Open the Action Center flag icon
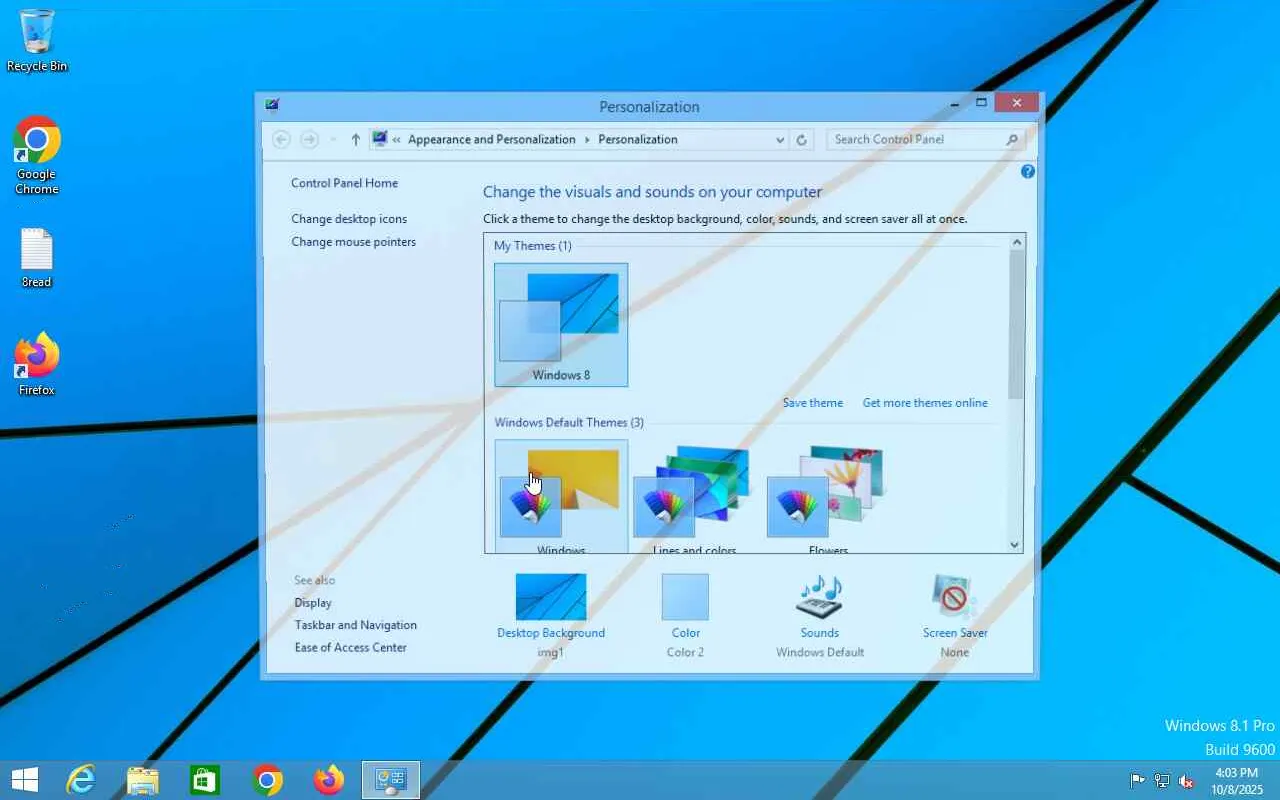The width and height of the screenshot is (1280, 800). tap(1138, 780)
